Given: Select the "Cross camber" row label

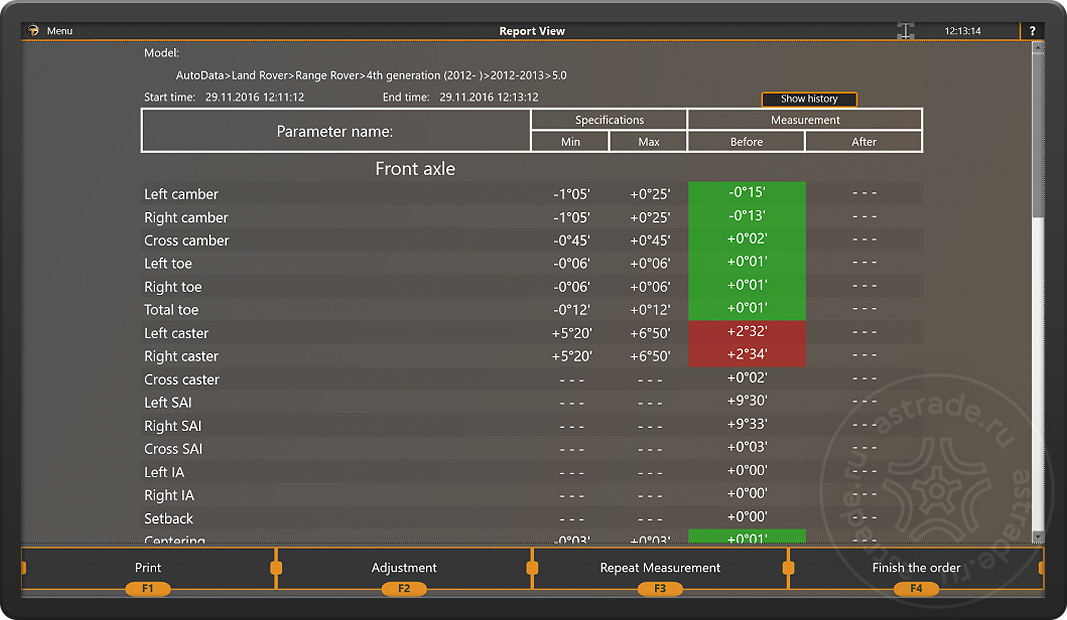Looking at the screenshot, I should pos(186,241).
